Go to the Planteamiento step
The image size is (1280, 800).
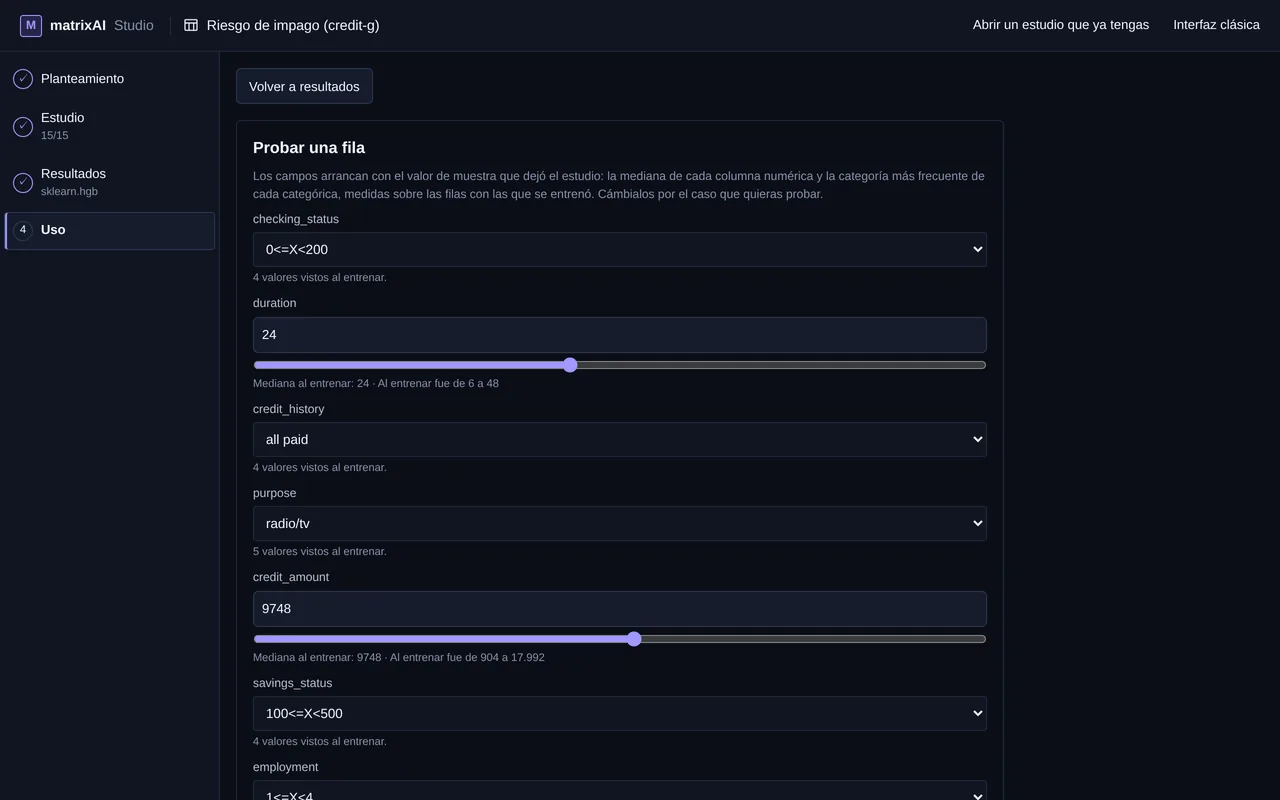110,79
